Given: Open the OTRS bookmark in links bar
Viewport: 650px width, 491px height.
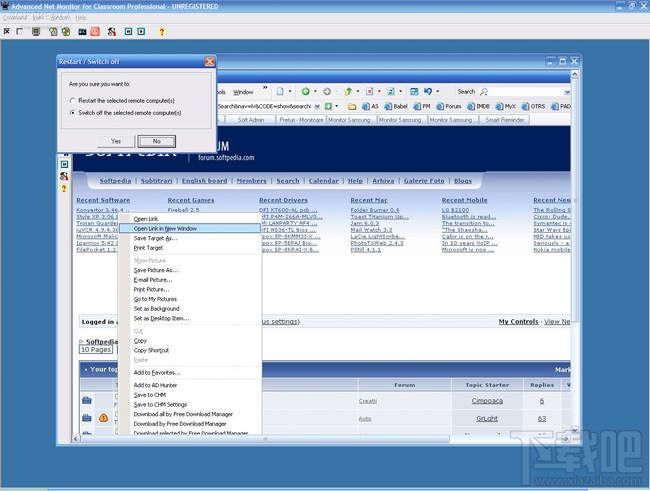Looking at the screenshot, I should tap(534, 107).
